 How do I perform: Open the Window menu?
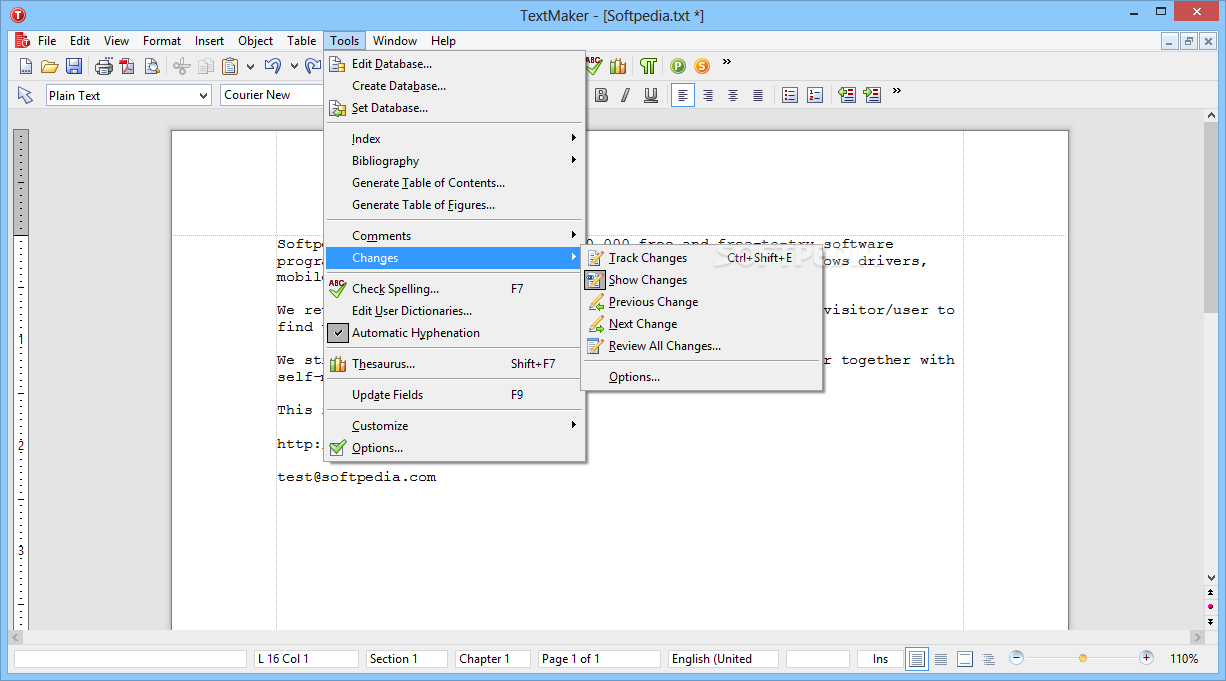click(395, 41)
